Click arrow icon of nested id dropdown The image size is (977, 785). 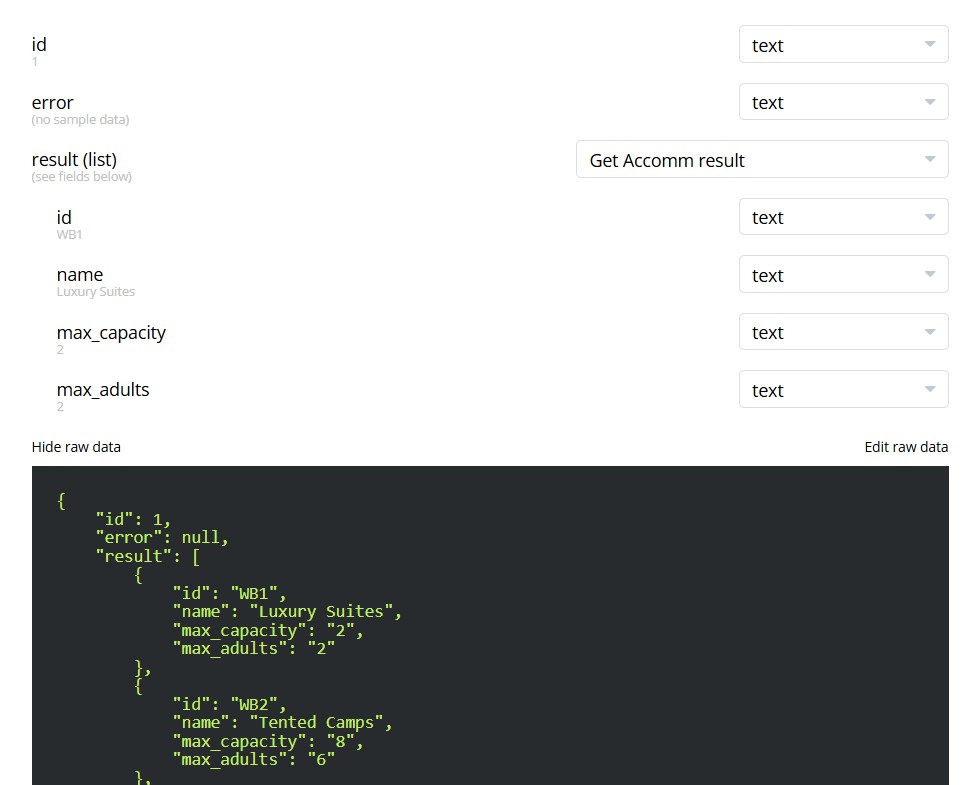(930, 217)
